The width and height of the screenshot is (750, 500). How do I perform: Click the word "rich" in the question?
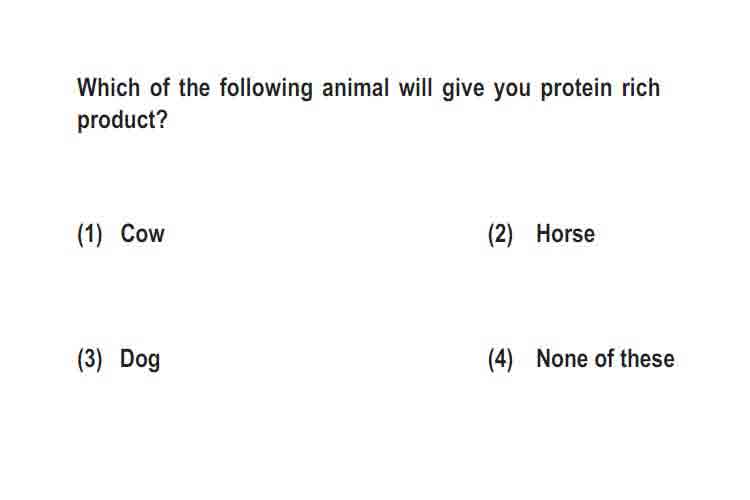(641, 88)
